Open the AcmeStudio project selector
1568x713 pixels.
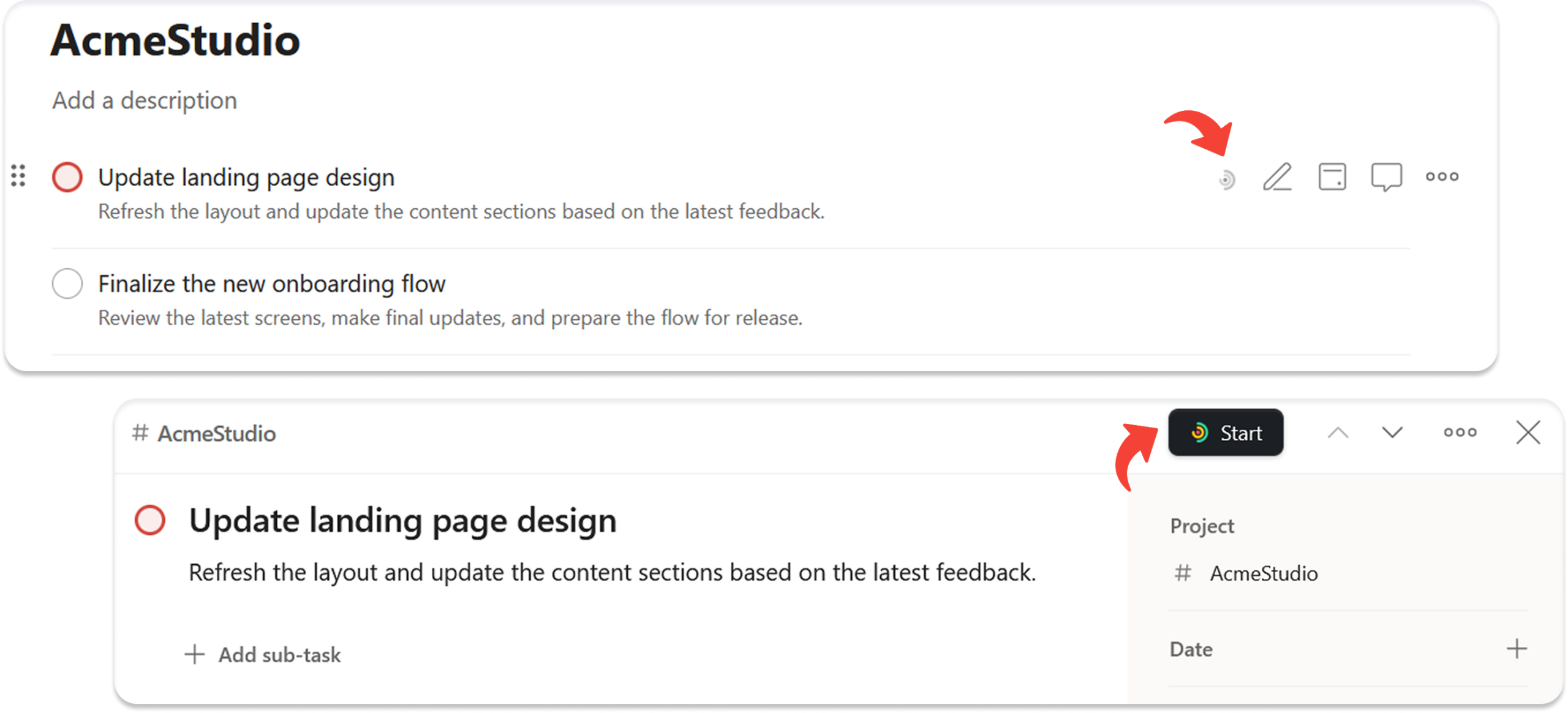click(x=1246, y=573)
